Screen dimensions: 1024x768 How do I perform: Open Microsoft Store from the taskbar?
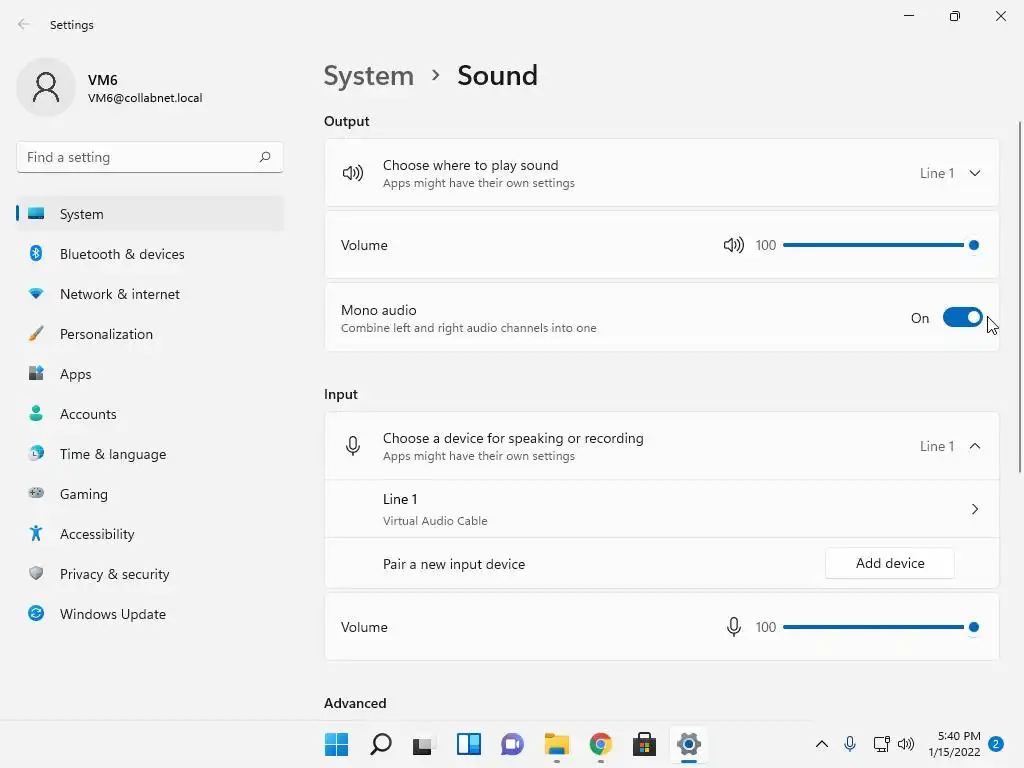(644, 744)
